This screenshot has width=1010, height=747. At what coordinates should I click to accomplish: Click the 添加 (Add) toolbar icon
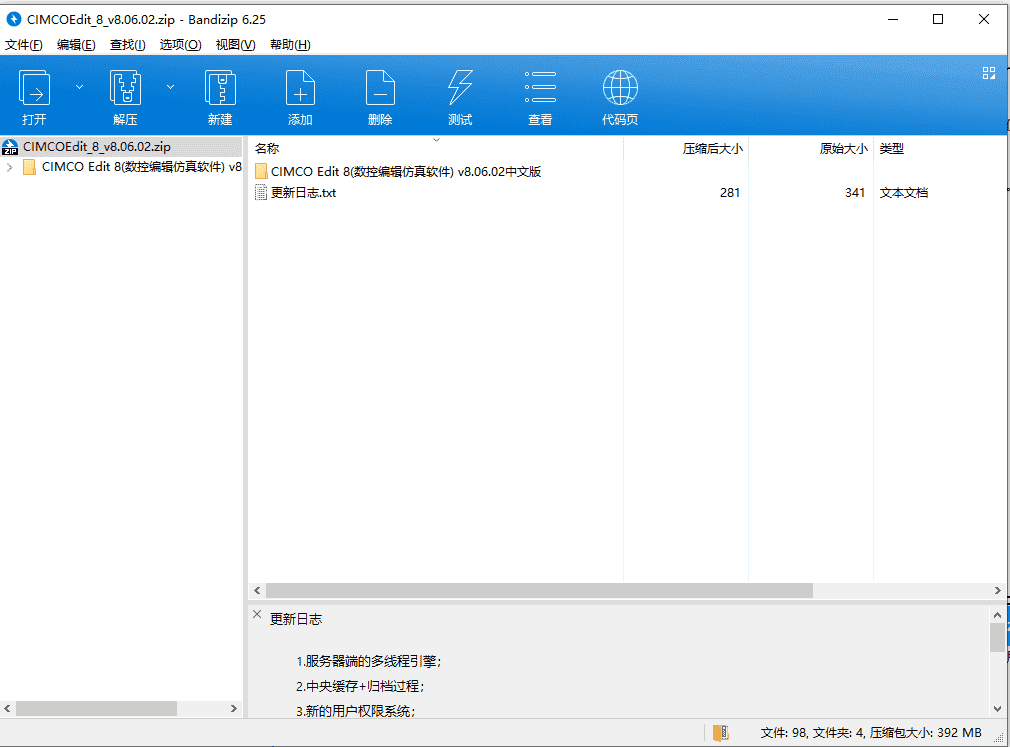(x=300, y=88)
